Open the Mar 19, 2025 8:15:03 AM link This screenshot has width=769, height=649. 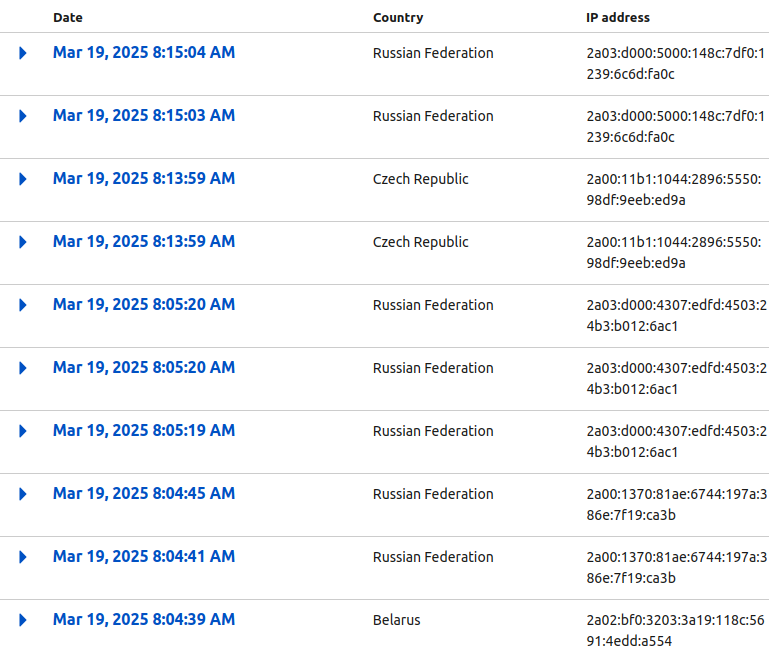[x=144, y=116]
